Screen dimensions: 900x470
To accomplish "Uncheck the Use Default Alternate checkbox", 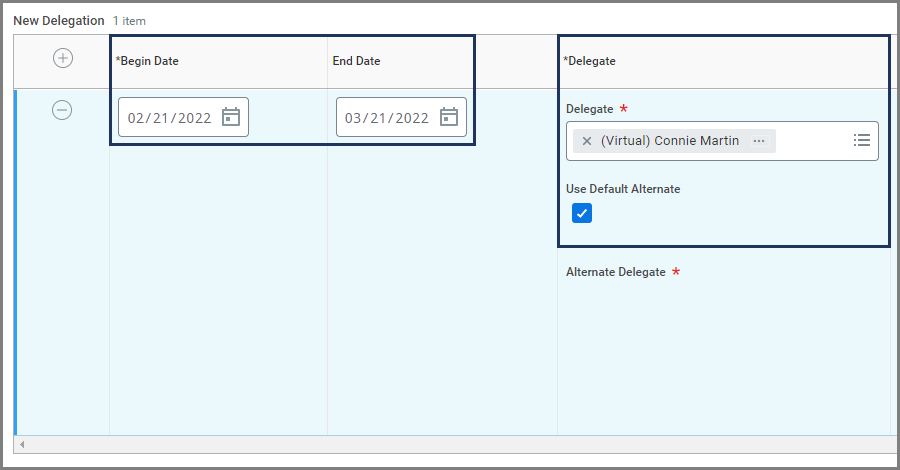I will pyautogui.click(x=582, y=213).
